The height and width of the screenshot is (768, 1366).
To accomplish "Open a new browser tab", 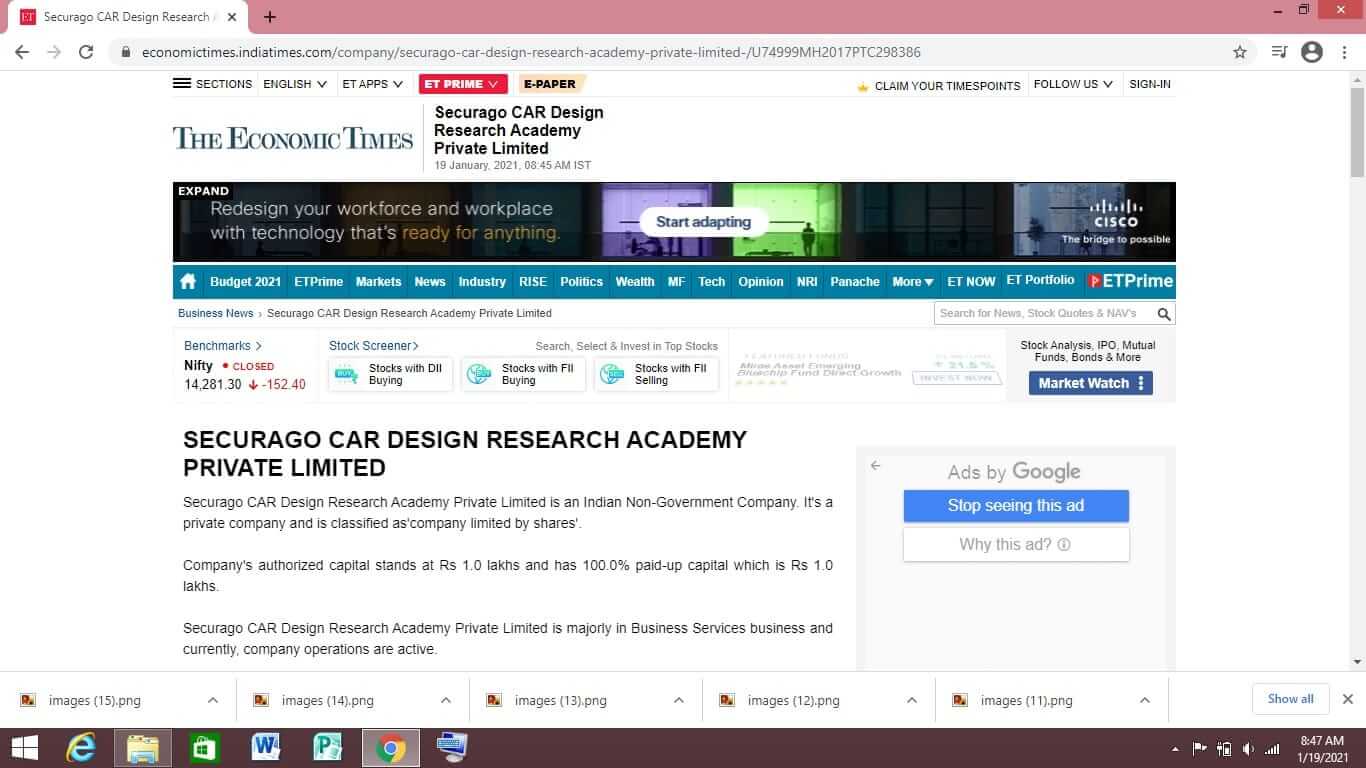I will coord(270,17).
